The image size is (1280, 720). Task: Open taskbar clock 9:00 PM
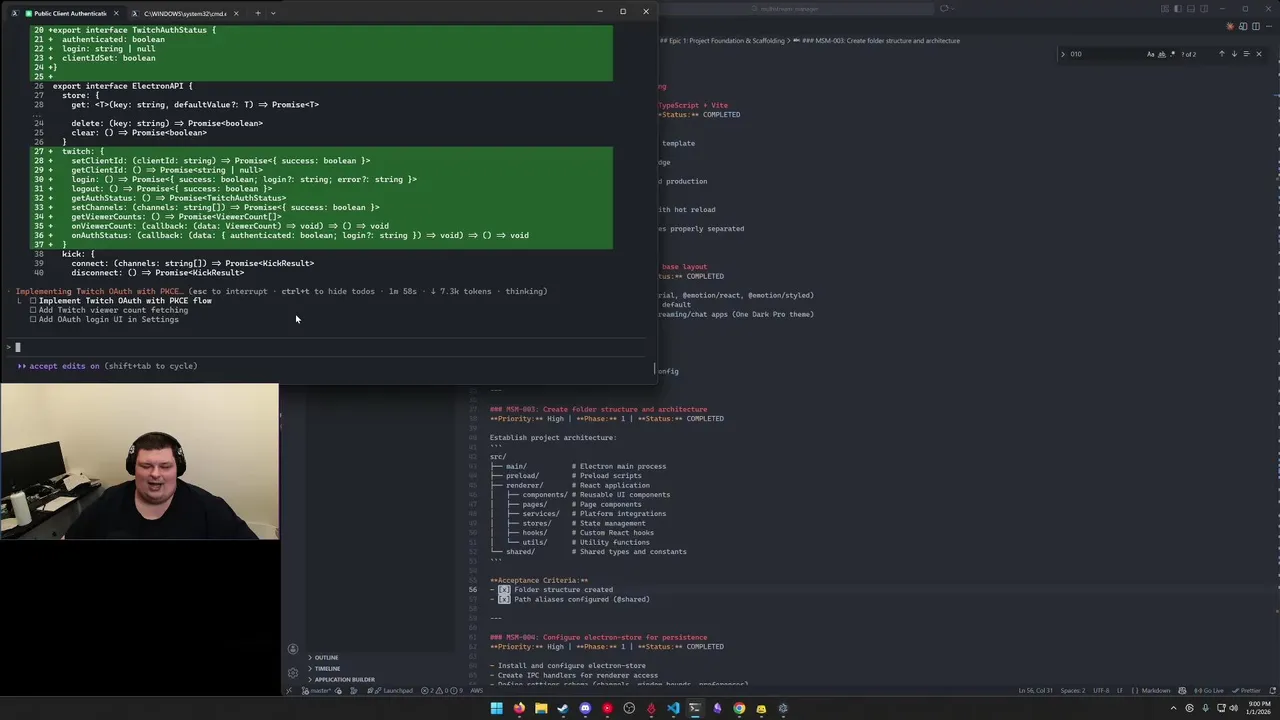[x=1258, y=708]
